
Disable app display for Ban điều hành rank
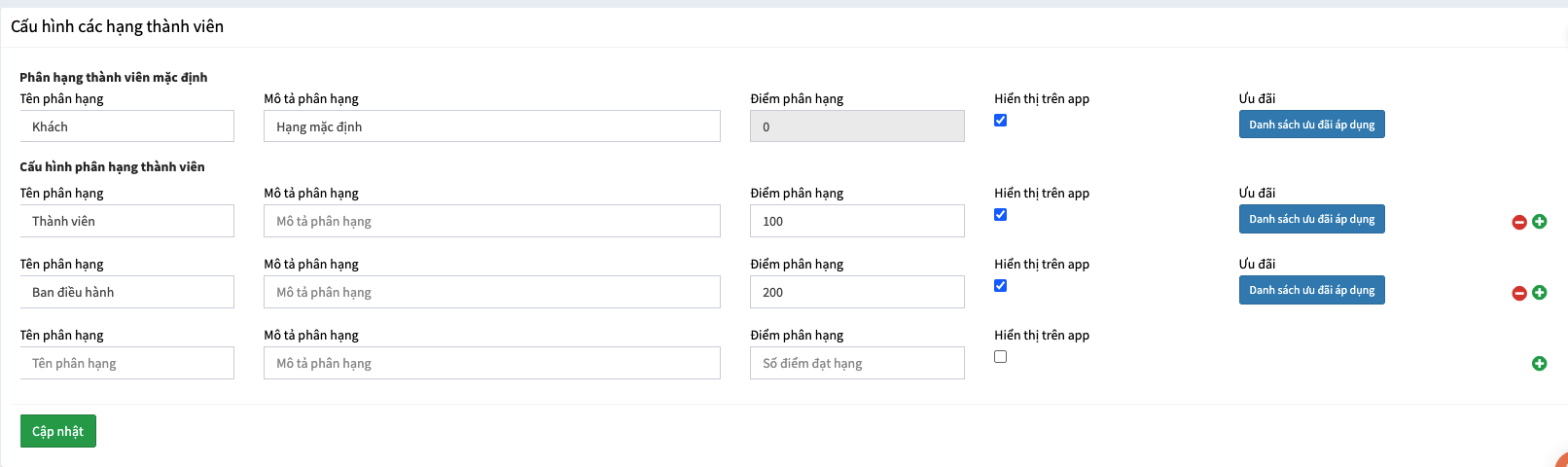click(1000, 286)
